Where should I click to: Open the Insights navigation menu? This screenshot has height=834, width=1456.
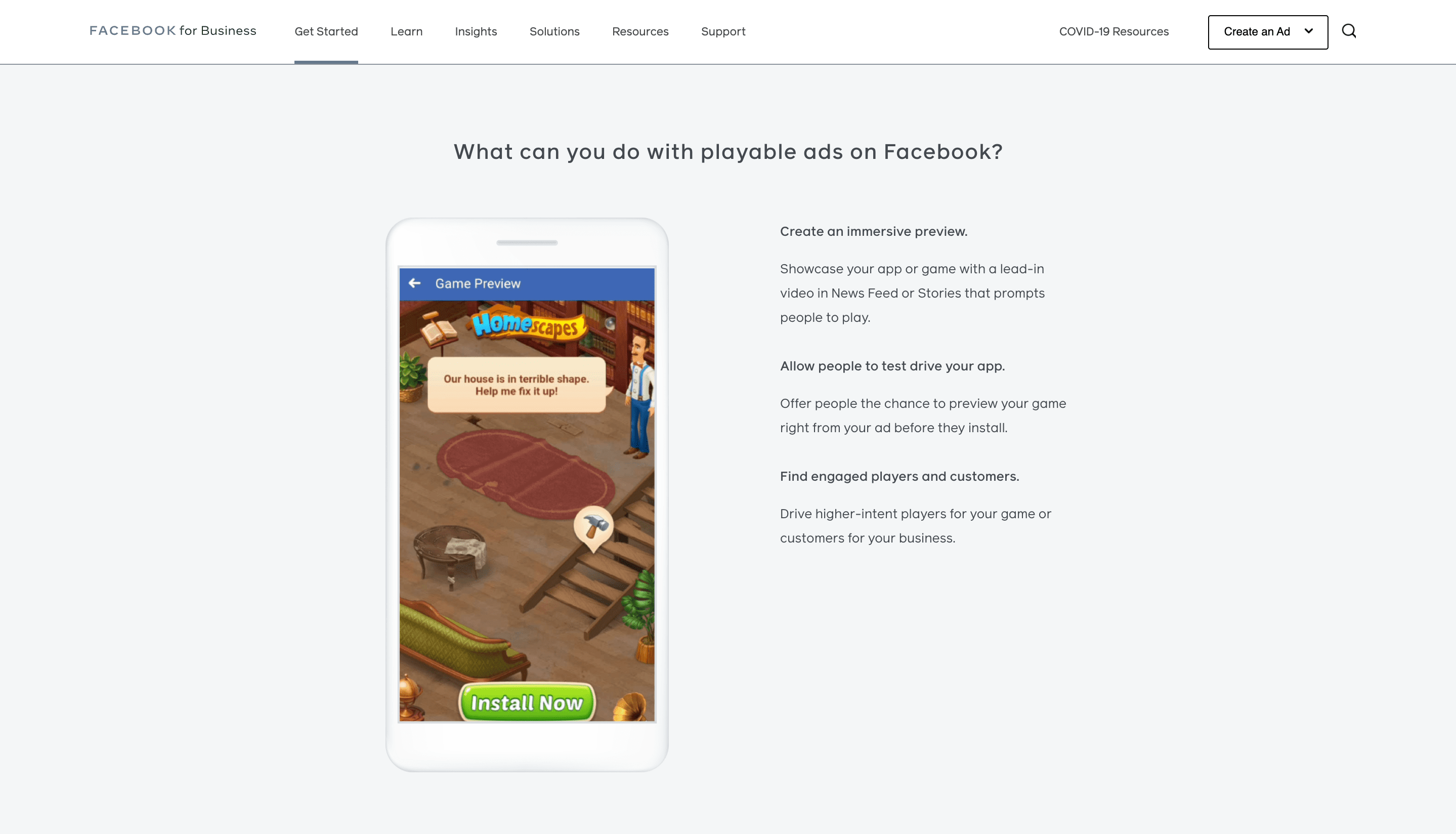tap(475, 31)
